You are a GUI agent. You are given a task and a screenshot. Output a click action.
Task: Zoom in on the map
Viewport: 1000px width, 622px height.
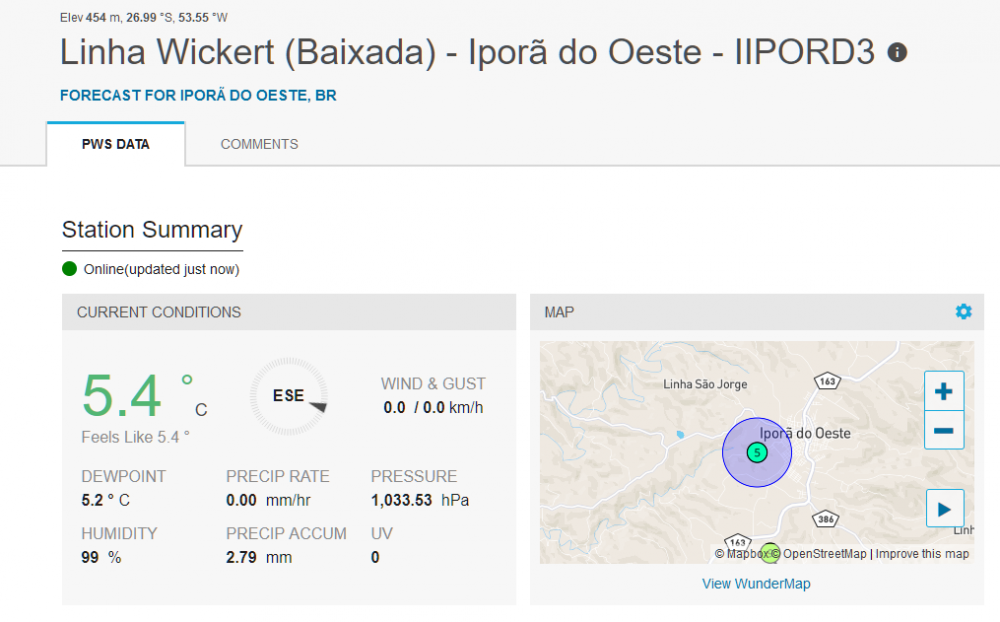943,391
